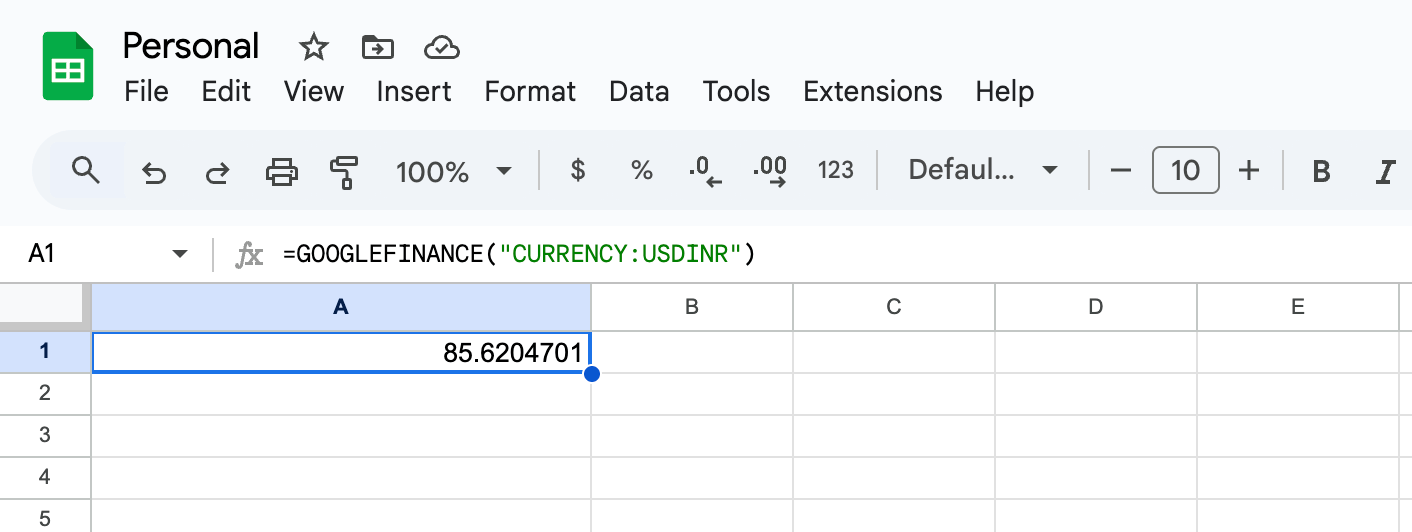Click the font size field showing 10
Screen dimensions: 1412x532
tap(1185, 171)
